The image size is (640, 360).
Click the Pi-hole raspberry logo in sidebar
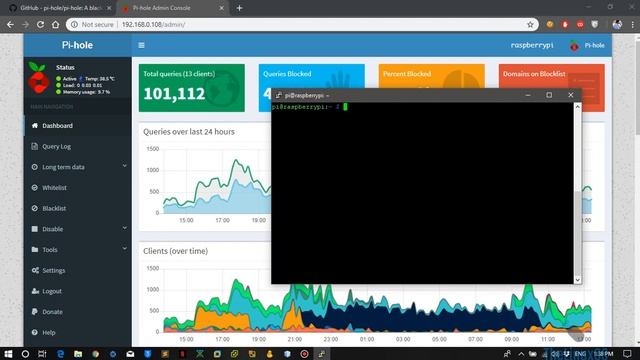[x=38, y=78]
